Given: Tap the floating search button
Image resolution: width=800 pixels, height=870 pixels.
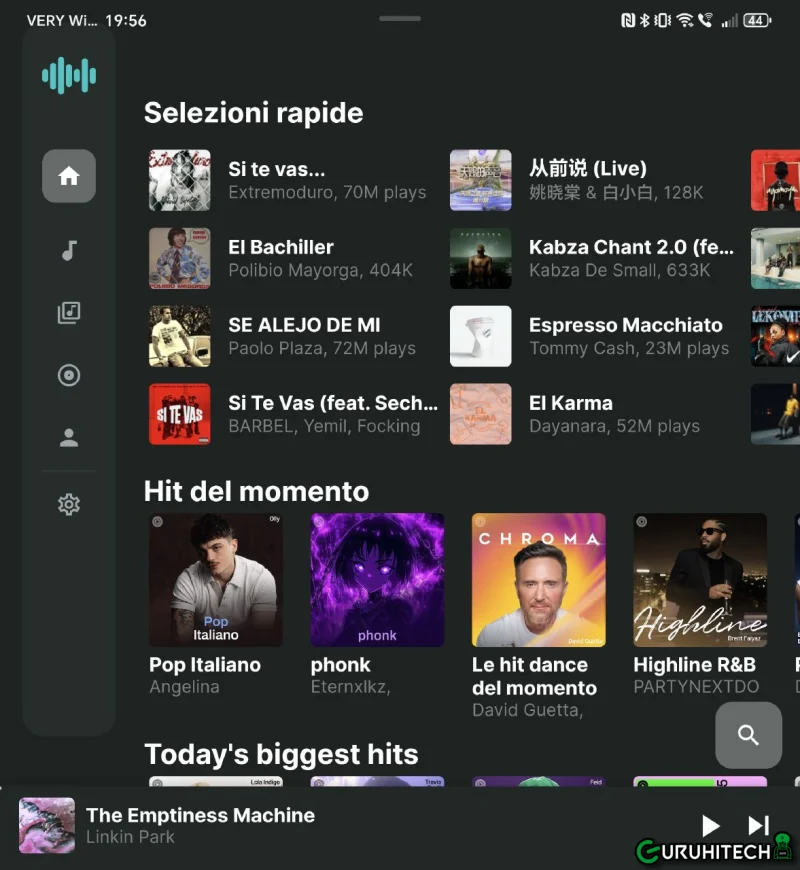Looking at the screenshot, I should point(748,735).
